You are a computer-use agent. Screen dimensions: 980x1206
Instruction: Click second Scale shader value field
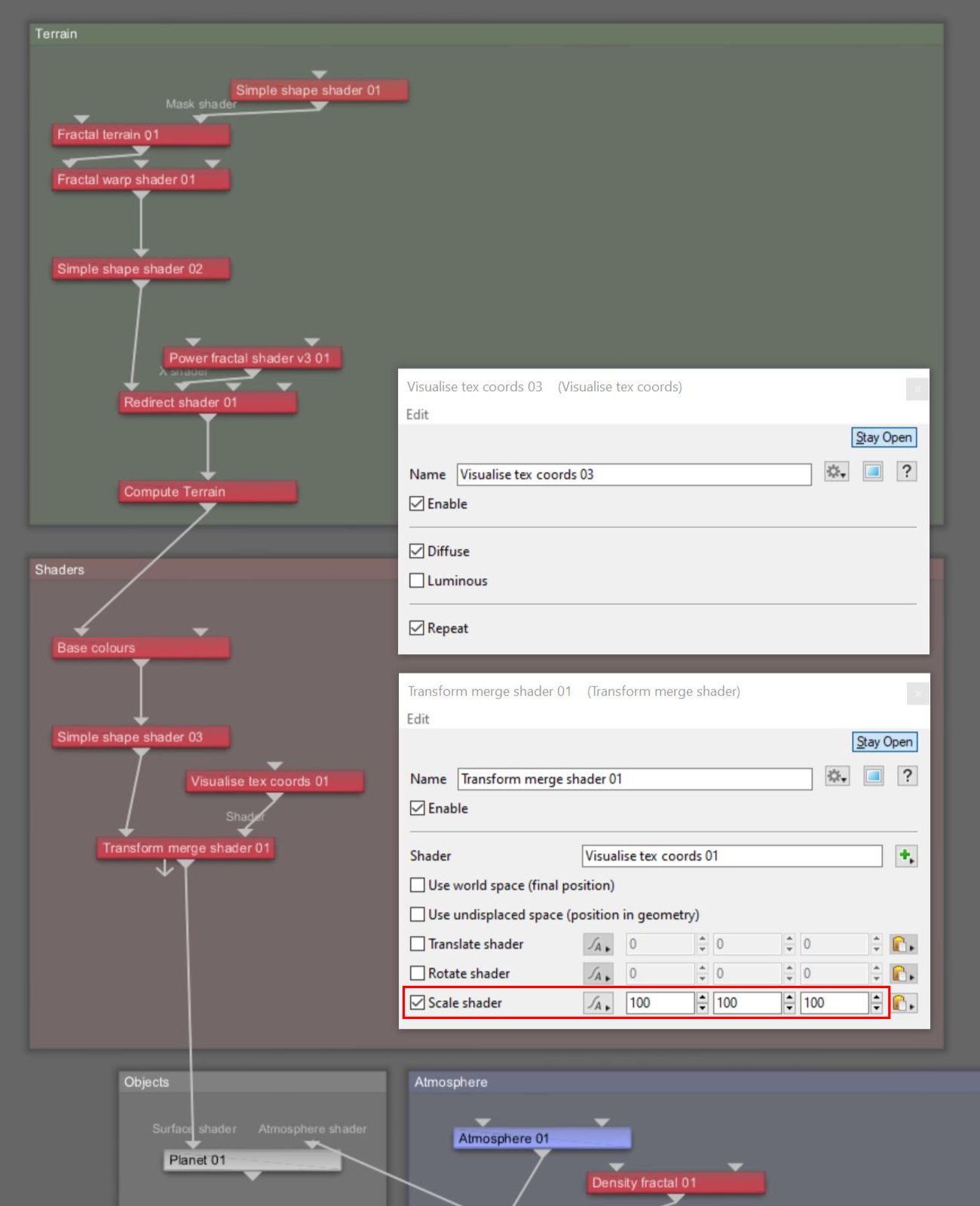[x=747, y=1003]
